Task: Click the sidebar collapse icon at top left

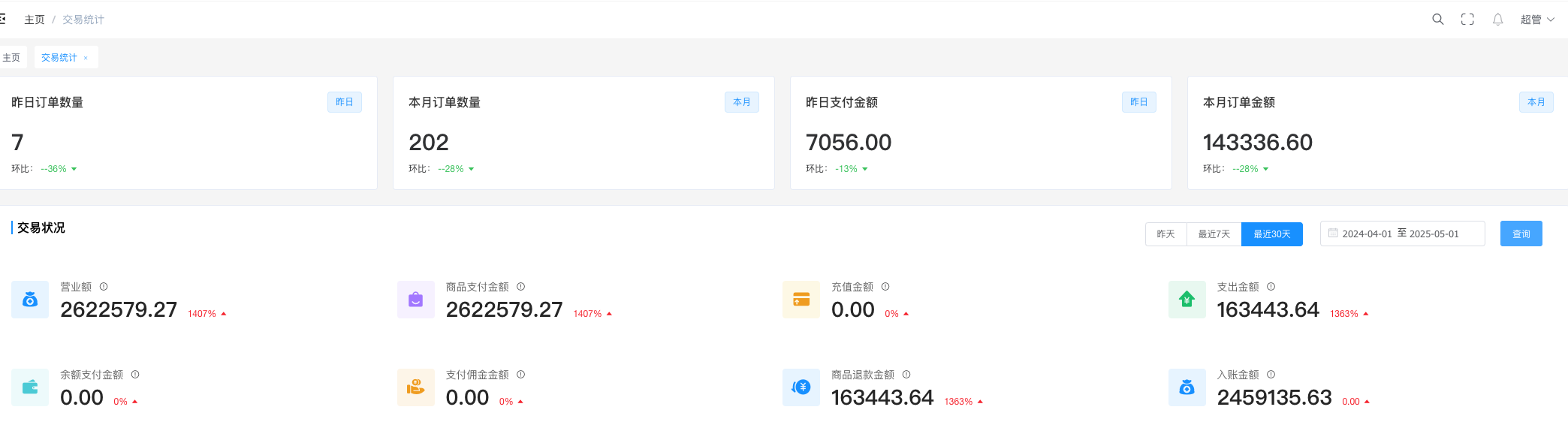Action: (x=3, y=19)
